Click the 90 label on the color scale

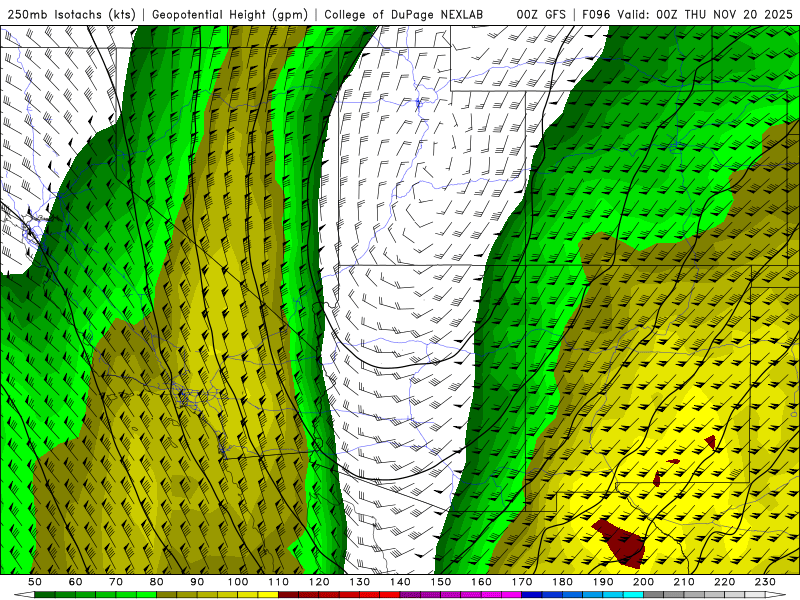coord(197,582)
